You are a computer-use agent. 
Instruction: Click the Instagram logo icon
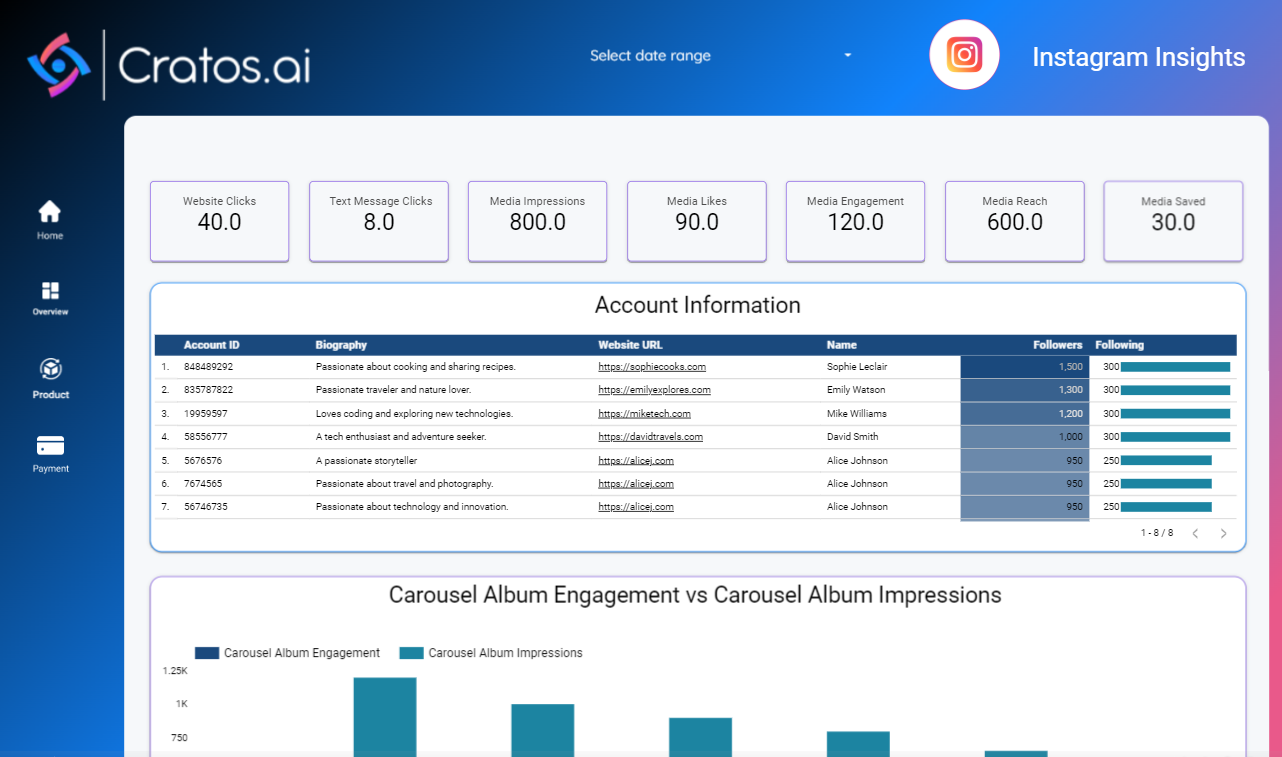click(964, 55)
